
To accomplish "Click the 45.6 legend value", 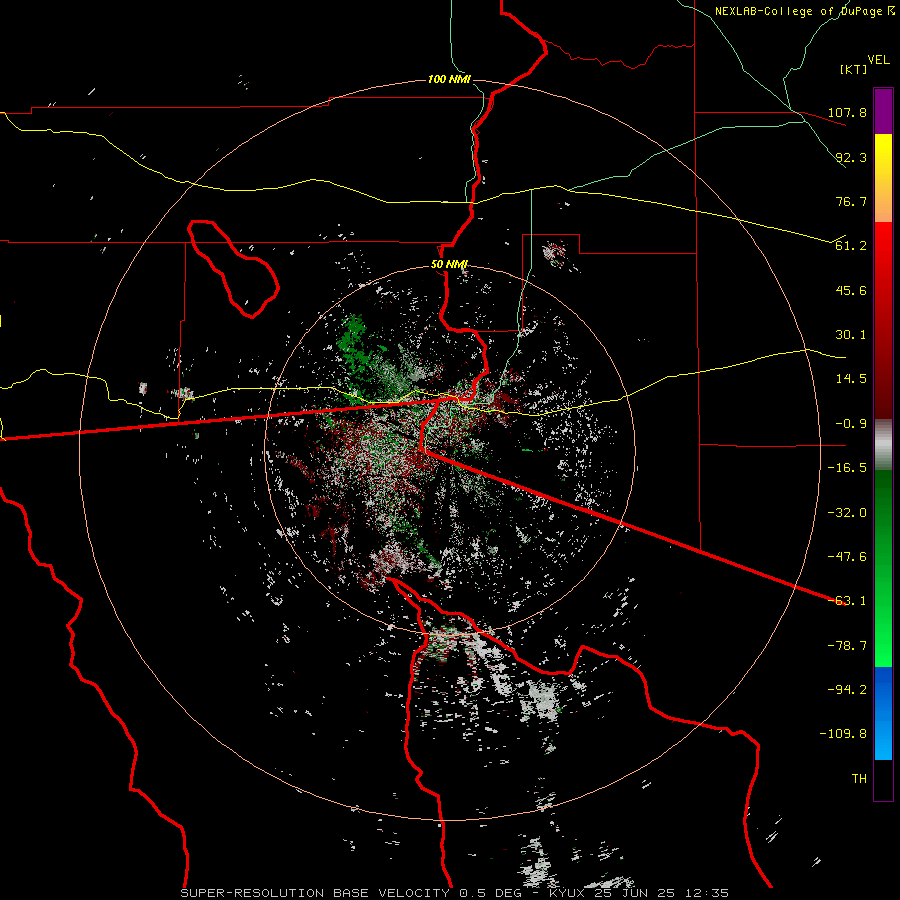I will [x=851, y=290].
